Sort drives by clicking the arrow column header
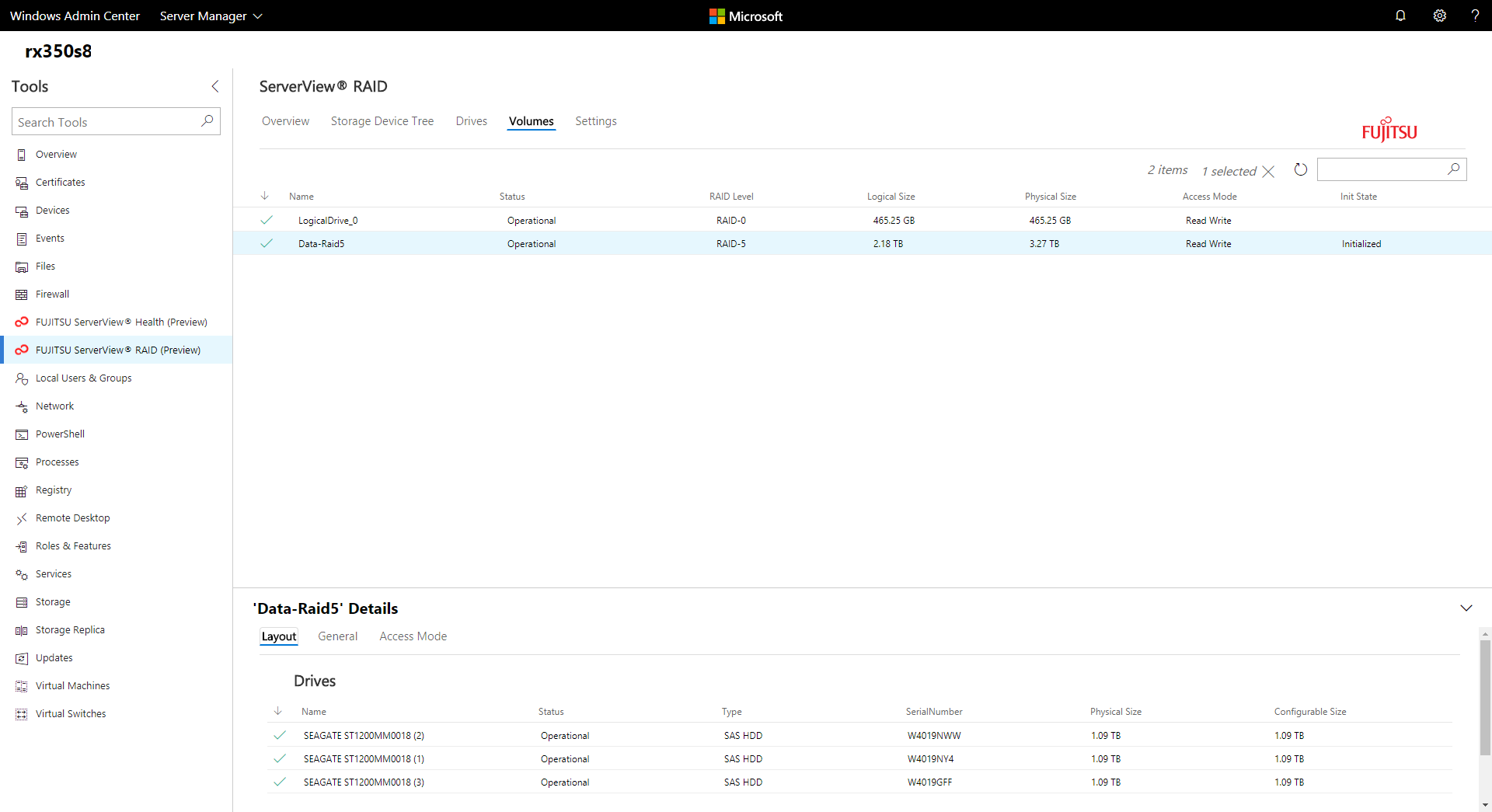Viewport: 1492px width, 812px height. tap(277, 711)
